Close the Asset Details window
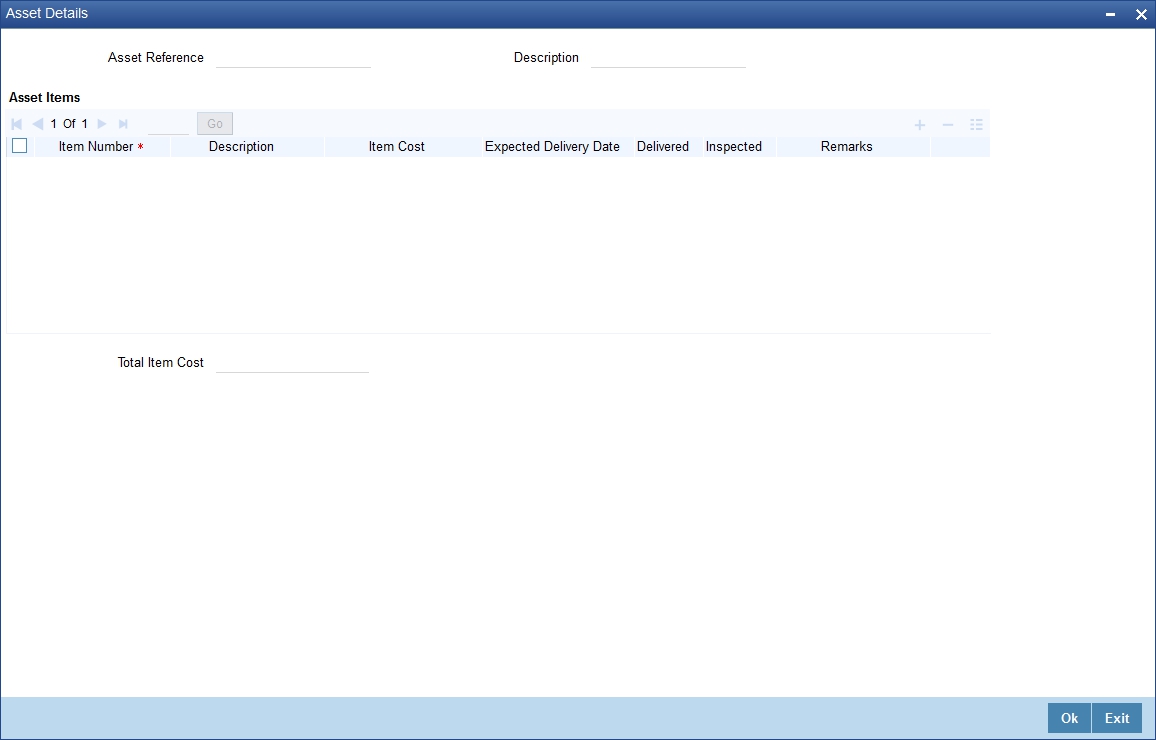This screenshot has width=1156, height=740. (x=1141, y=15)
